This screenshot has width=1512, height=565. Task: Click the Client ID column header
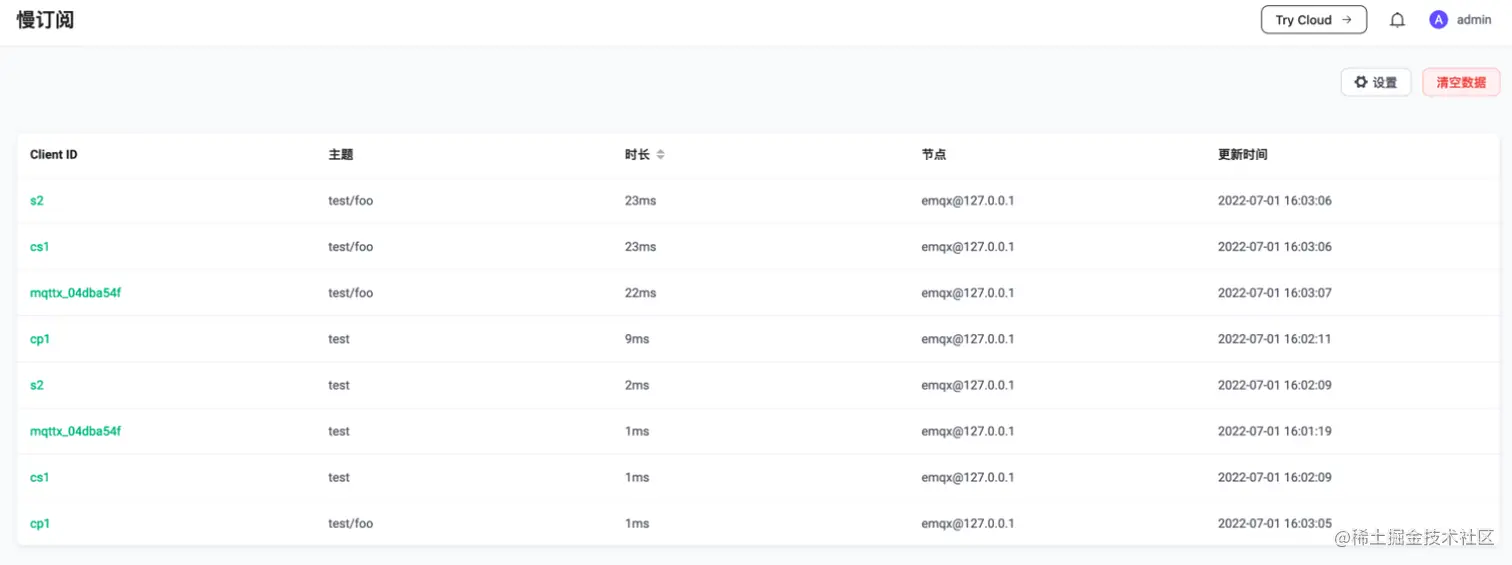[x=54, y=155]
